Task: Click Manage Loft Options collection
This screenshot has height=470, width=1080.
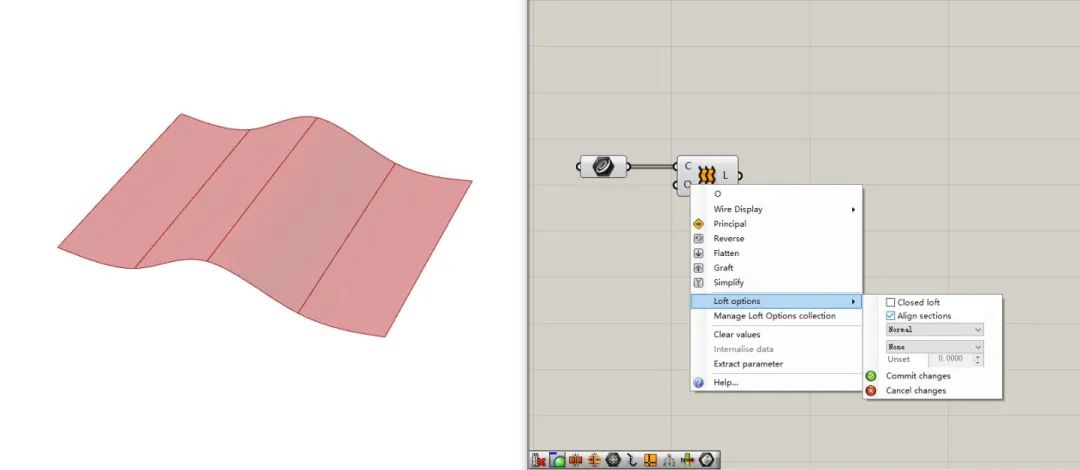Action: [774, 316]
